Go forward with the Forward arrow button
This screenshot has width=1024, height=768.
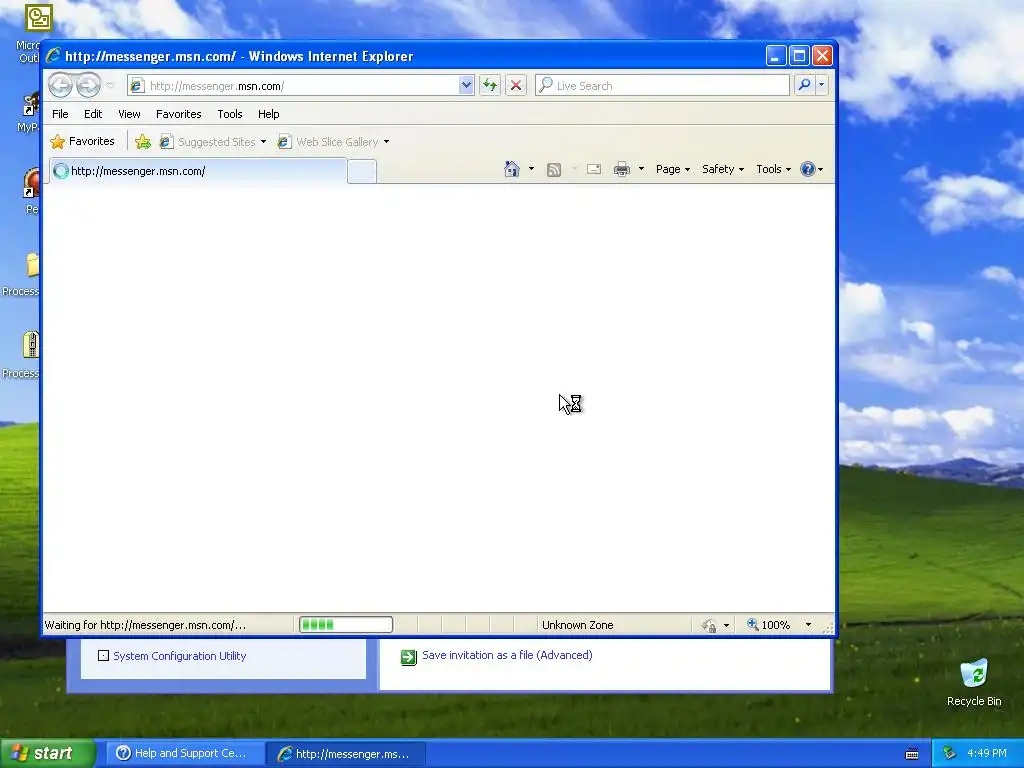[88, 85]
